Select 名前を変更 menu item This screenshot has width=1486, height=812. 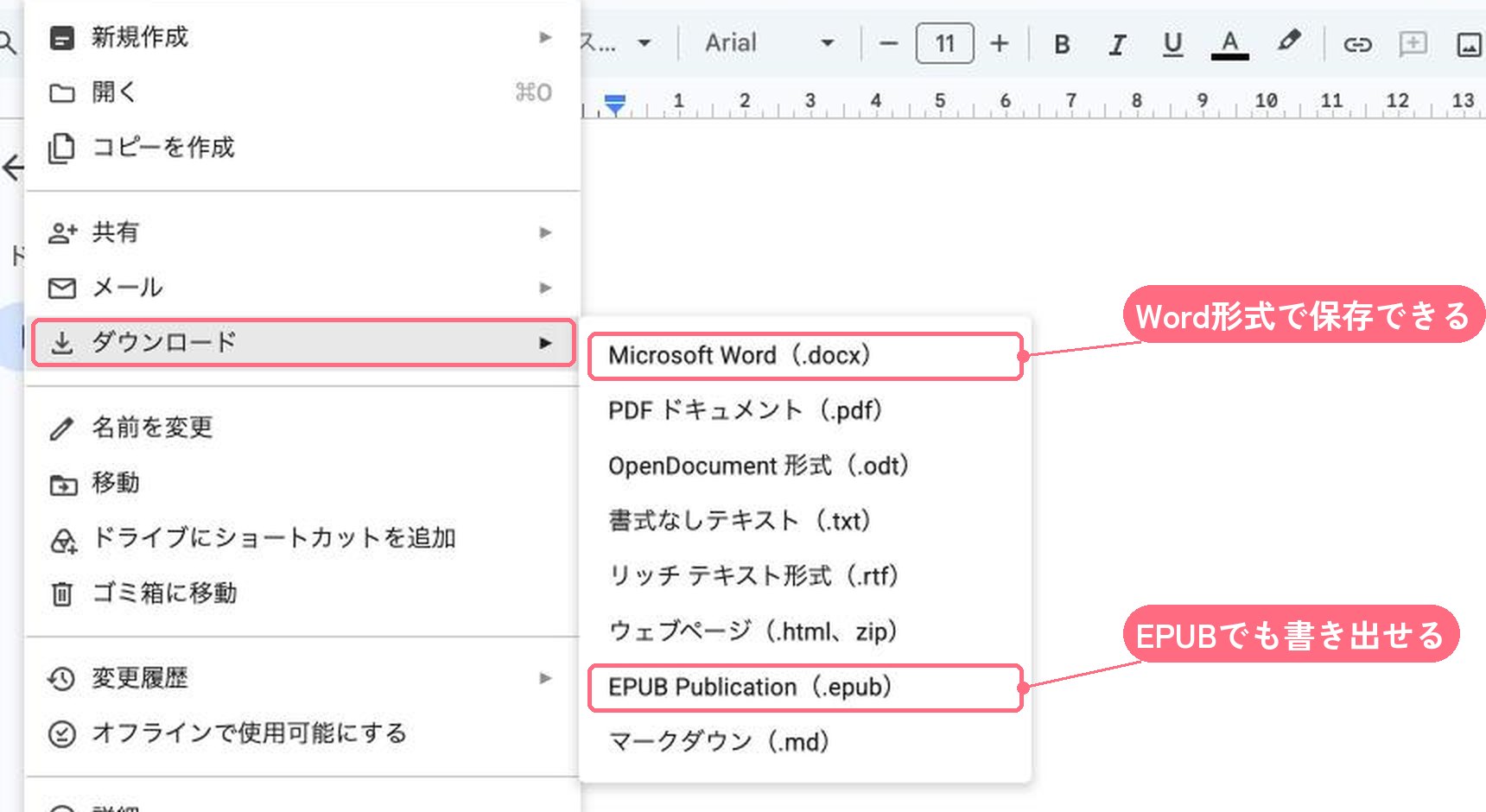302,428
